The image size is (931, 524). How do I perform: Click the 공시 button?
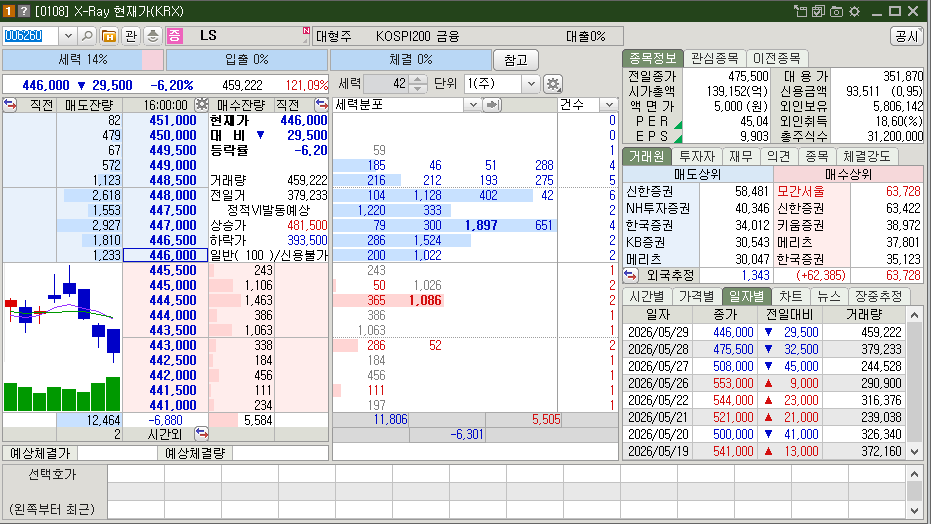coord(906,36)
